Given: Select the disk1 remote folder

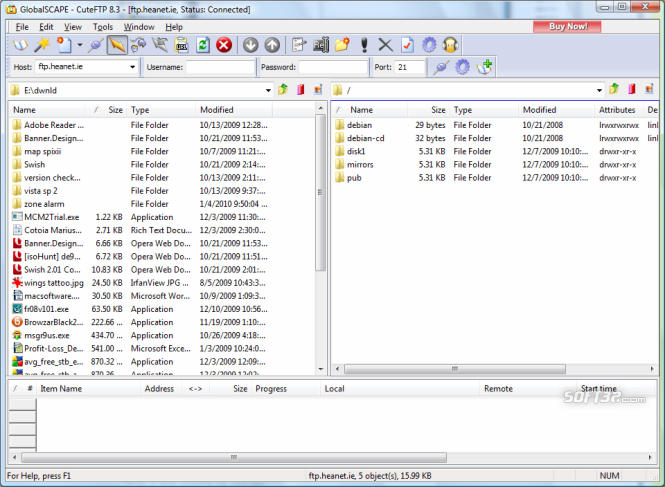Looking at the screenshot, I should coord(356,151).
